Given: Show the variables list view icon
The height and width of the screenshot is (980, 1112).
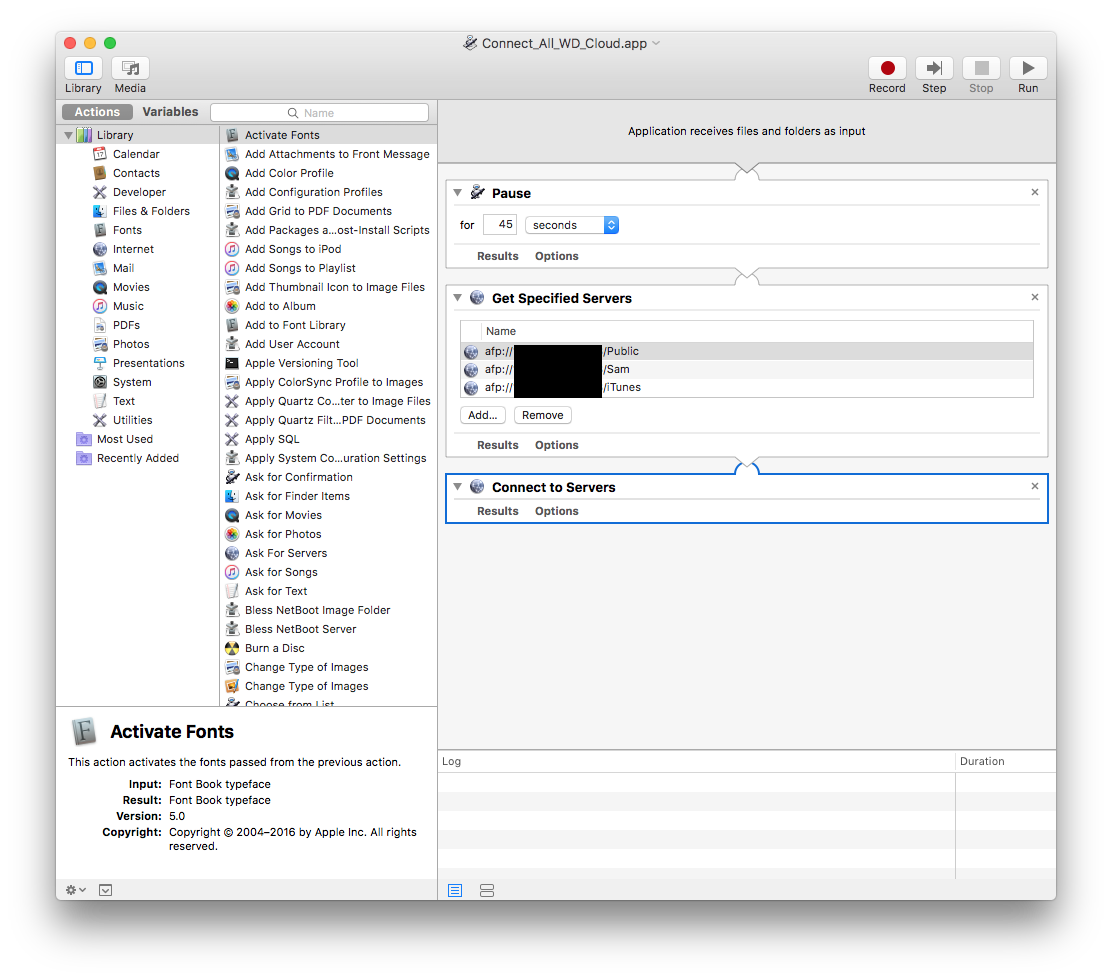Looking at the screenshot, I should tap(486, 891).
